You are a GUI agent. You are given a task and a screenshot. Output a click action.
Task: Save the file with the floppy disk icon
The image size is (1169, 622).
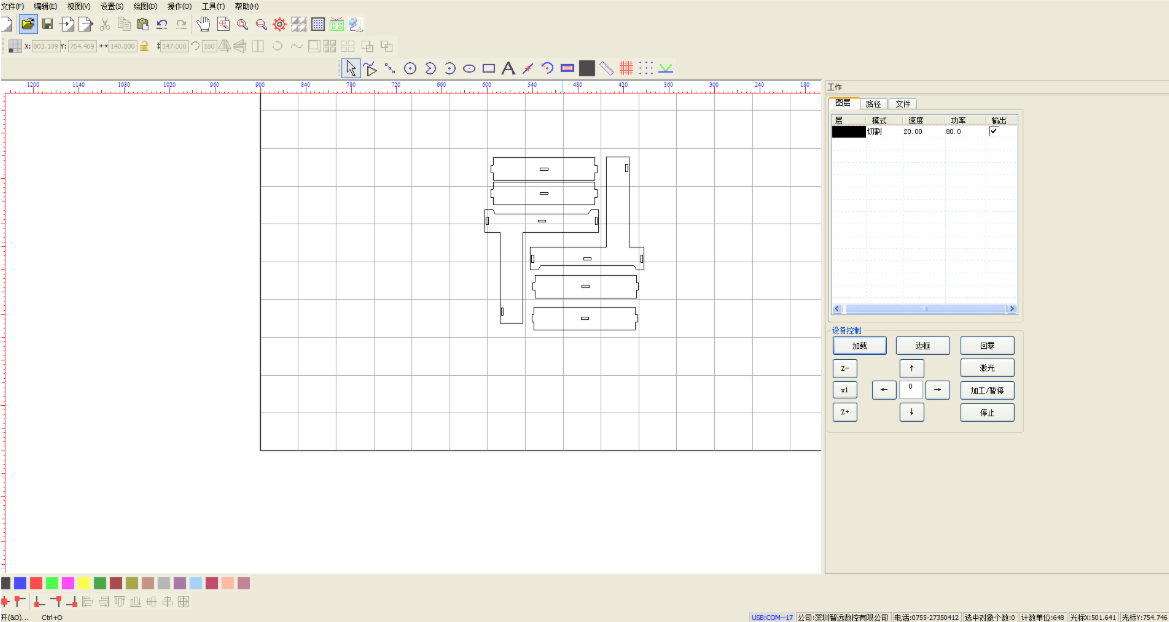[x=48, y=24]
